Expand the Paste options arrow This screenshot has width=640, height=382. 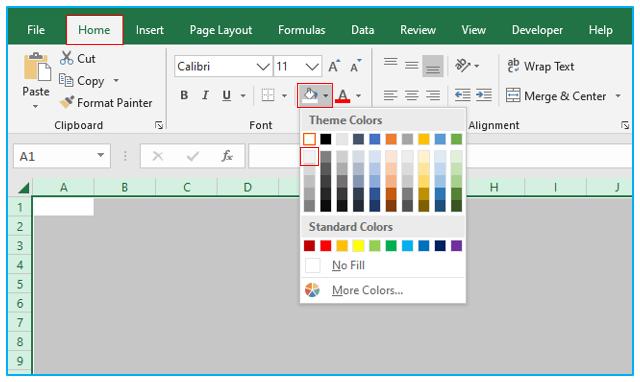[36, 107]
